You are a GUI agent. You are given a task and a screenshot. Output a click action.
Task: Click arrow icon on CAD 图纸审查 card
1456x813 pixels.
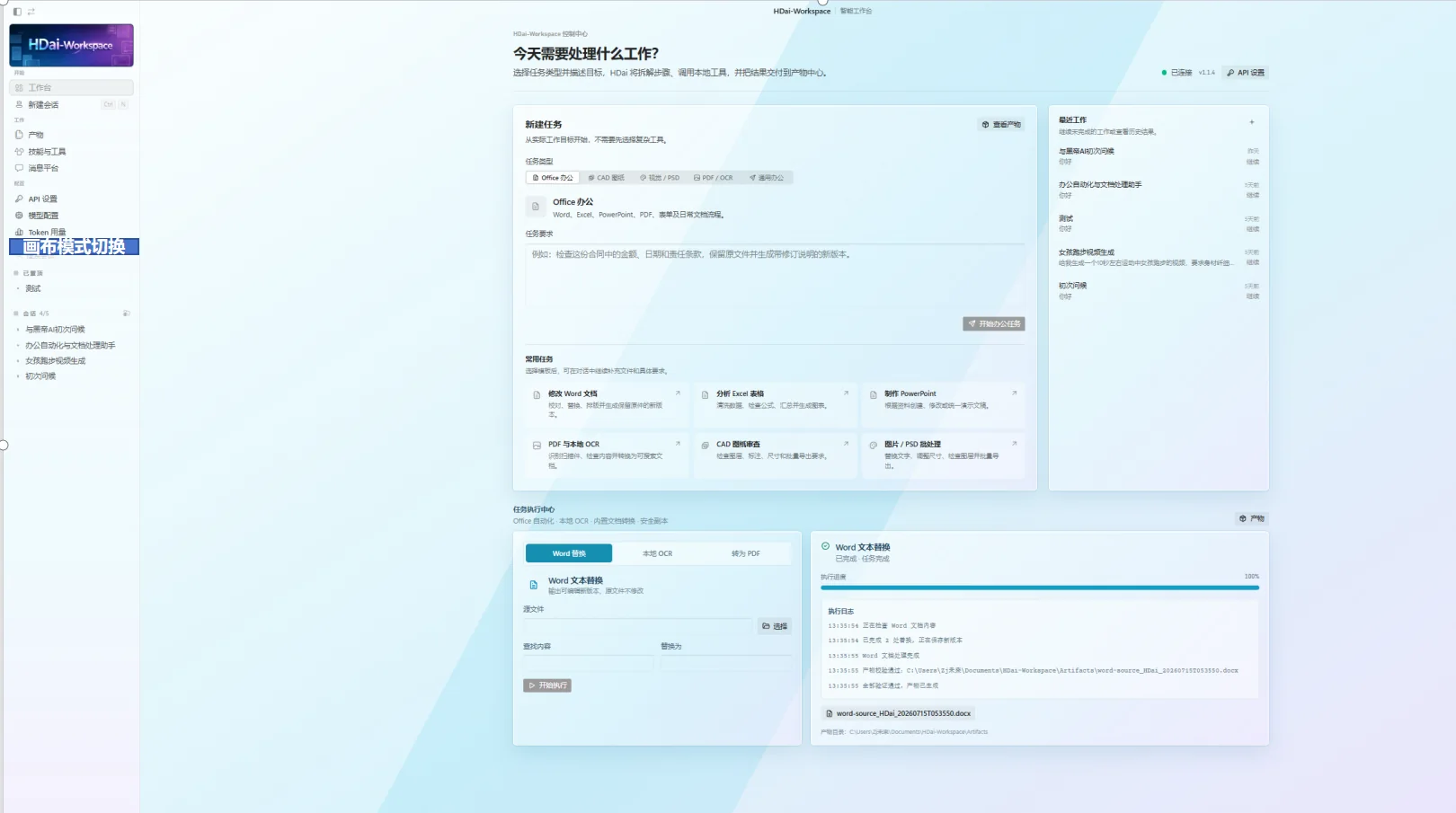846,444
